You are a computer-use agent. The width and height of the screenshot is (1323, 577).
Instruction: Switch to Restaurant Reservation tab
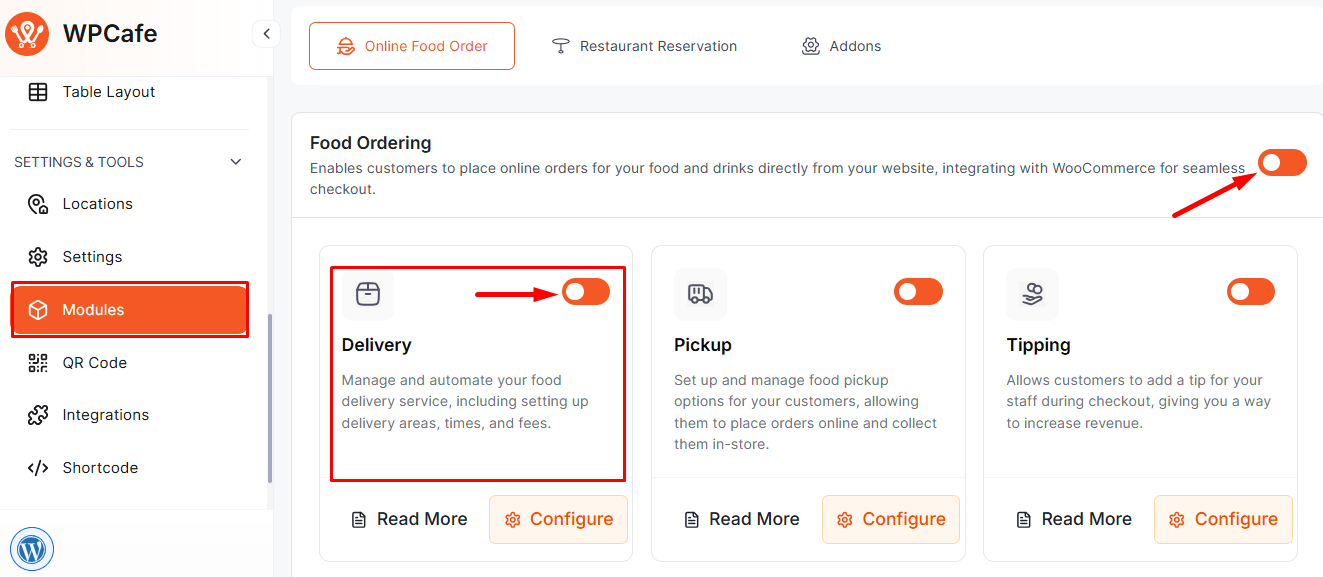(x=645, y=46)
